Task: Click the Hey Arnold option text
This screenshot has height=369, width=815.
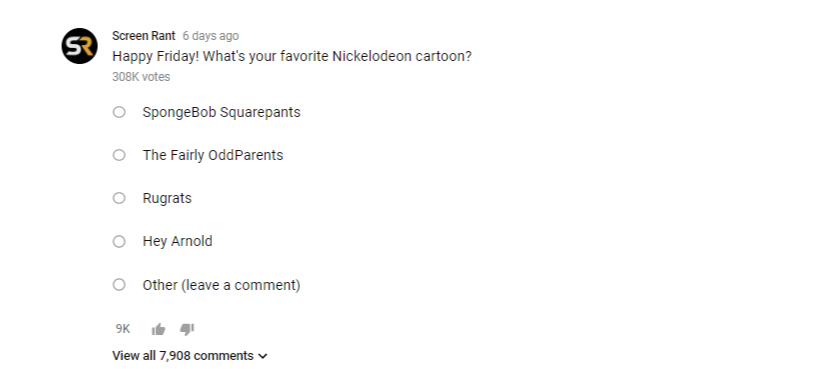Action: (x=177, y=241)
